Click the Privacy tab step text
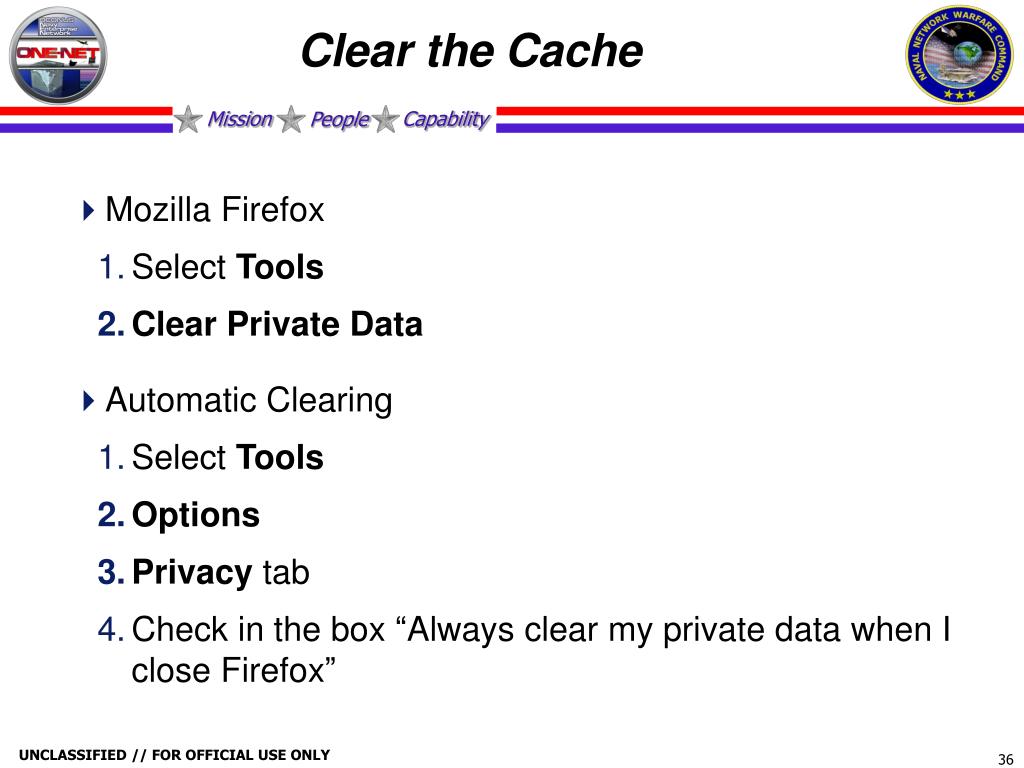 221,573
